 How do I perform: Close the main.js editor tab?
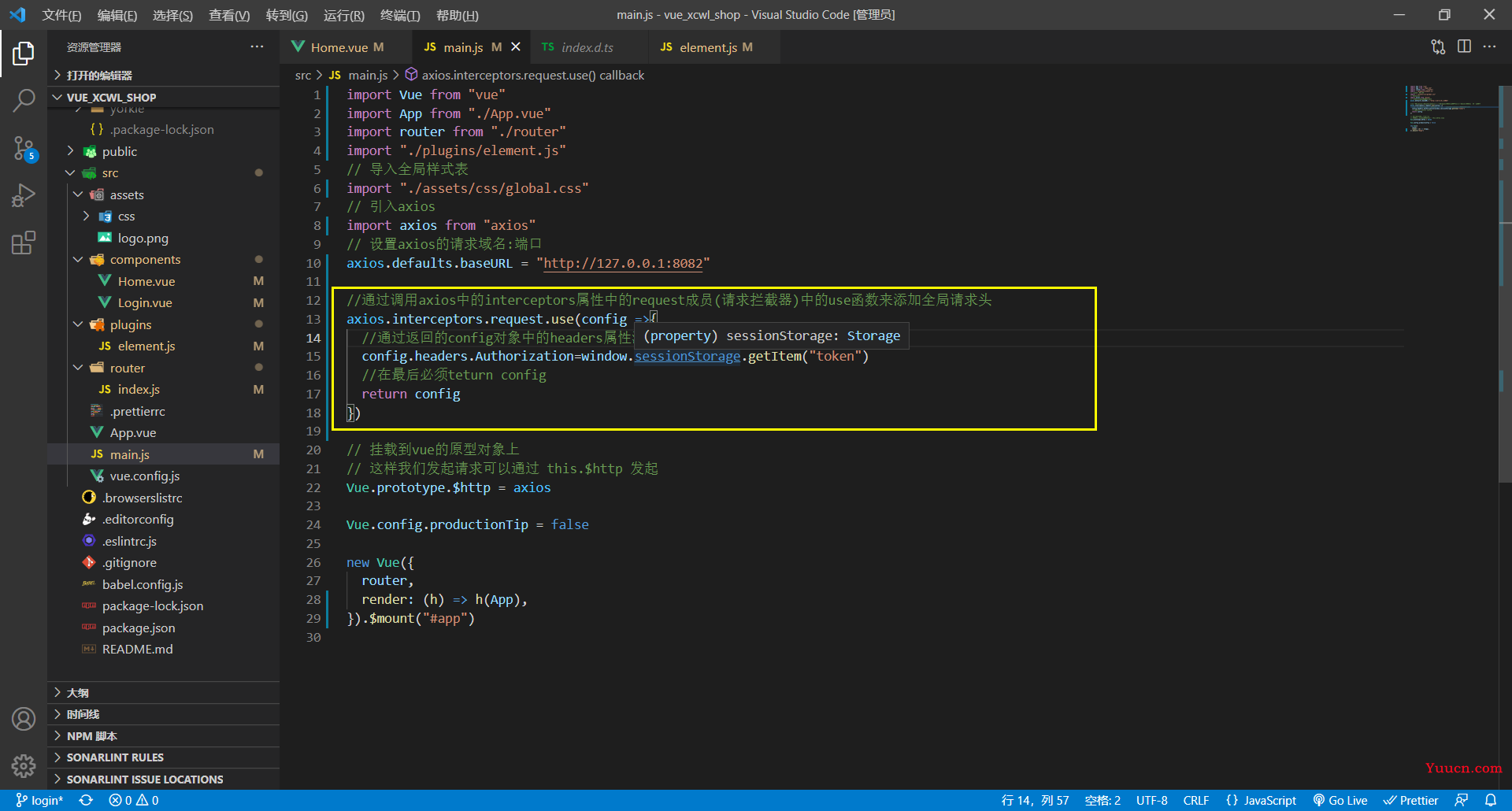pos(516,47)
